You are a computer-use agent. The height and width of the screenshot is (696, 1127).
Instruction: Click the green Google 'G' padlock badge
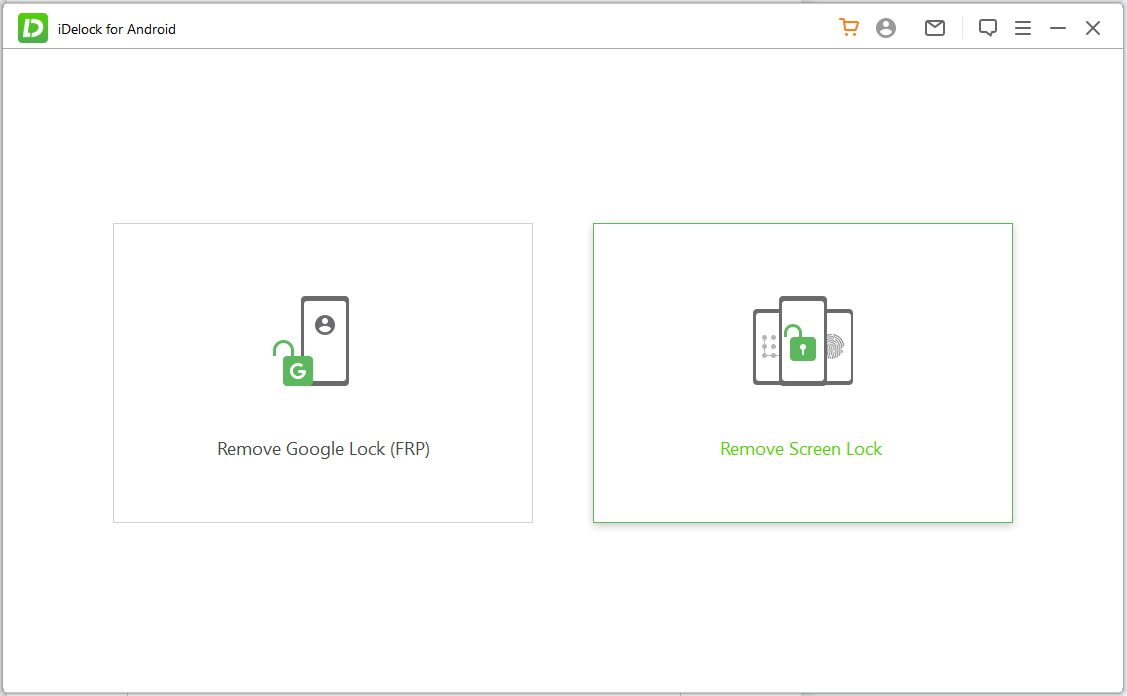tap(297, 371)
